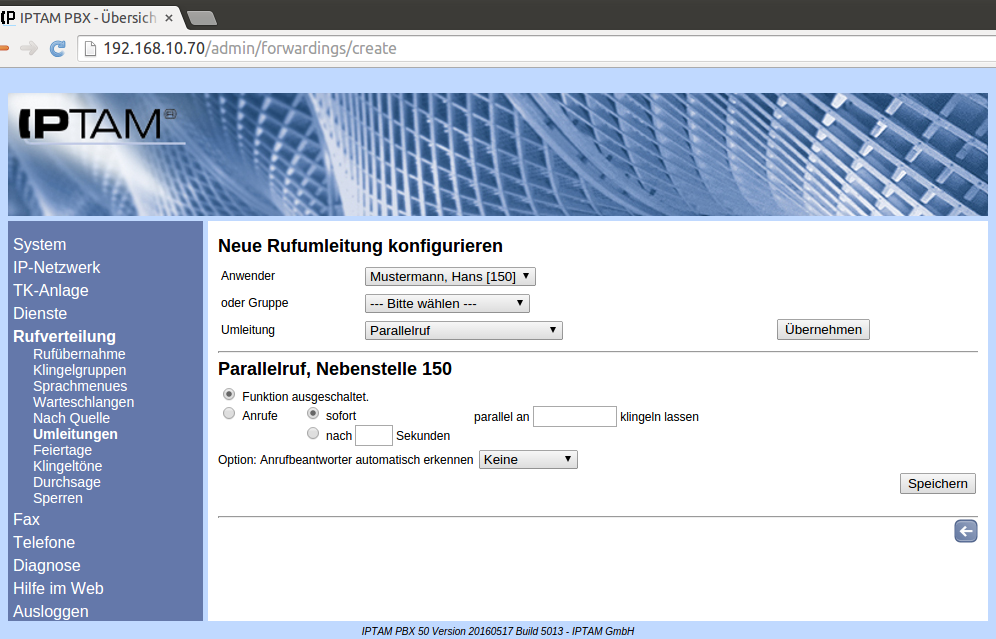Open the Umleitung dropdown showing Parallelruf
Viewport: 996px width, 639px height.
pyautogui.click(x=463, y=330)
